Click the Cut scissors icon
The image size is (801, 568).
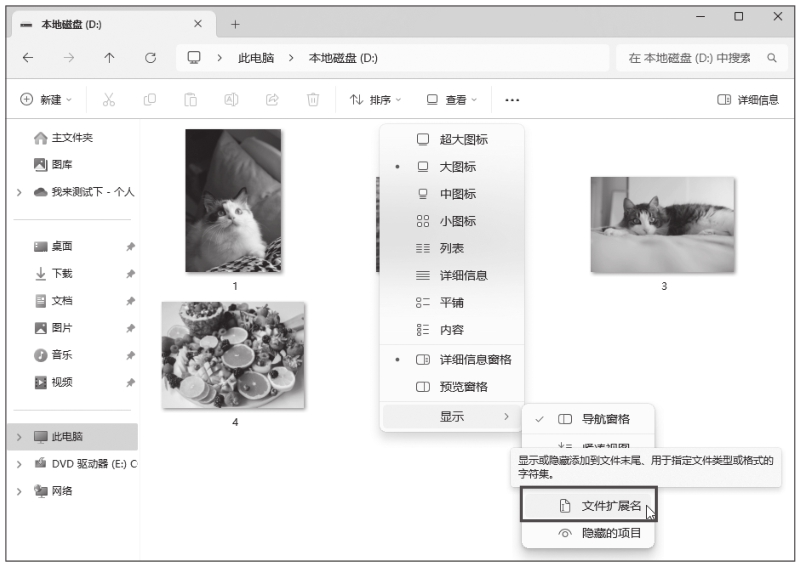109,100
